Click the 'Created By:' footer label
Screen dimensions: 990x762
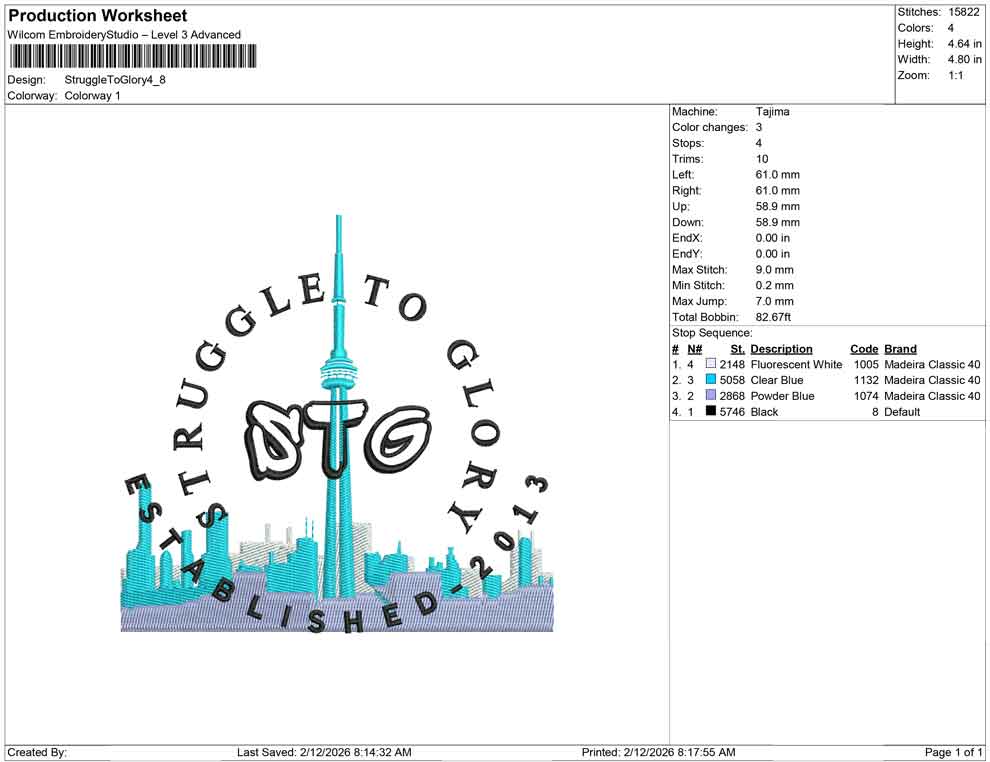(37, 752)
